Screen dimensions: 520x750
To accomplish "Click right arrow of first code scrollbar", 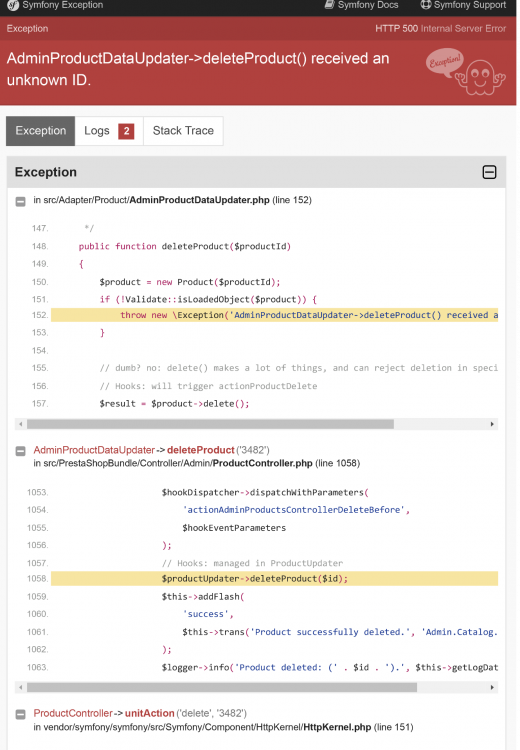I will [x=492, y=424].
